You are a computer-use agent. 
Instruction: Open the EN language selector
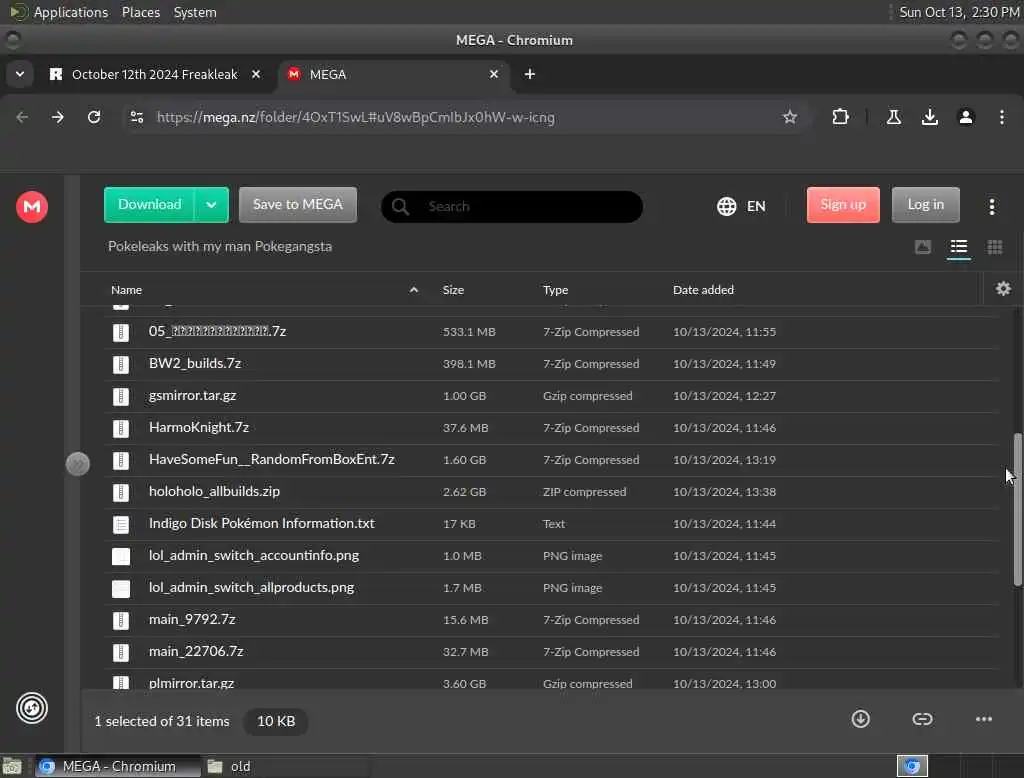tap(741, 206)
